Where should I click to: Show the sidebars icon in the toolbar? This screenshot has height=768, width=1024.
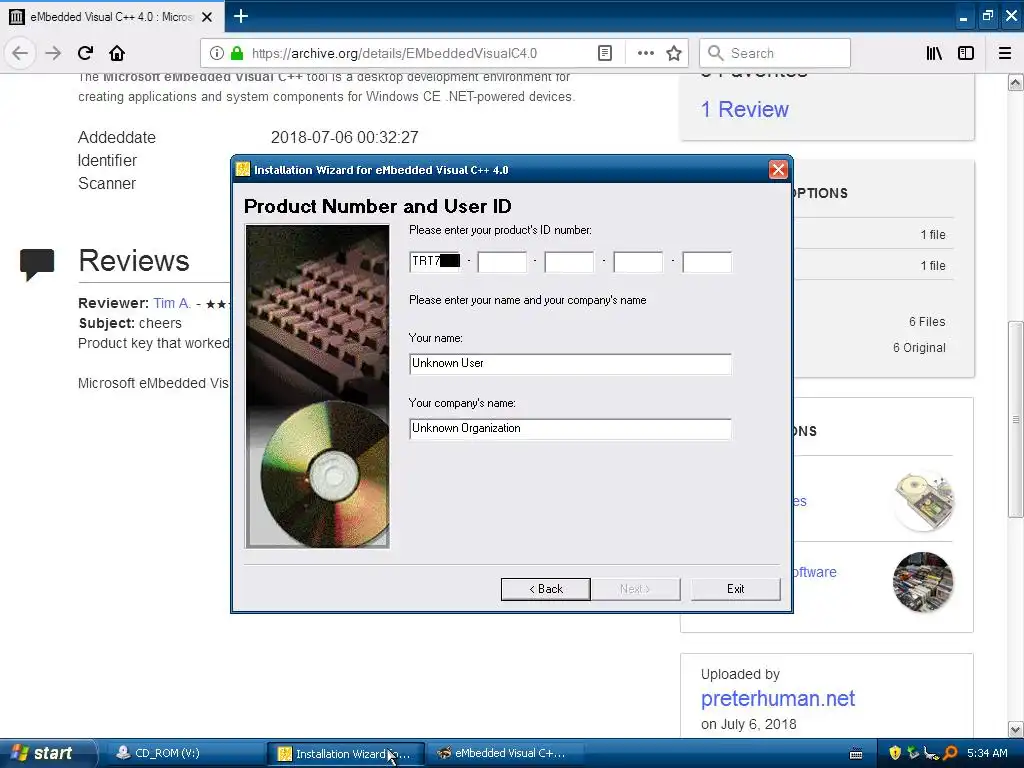[966, 53]
